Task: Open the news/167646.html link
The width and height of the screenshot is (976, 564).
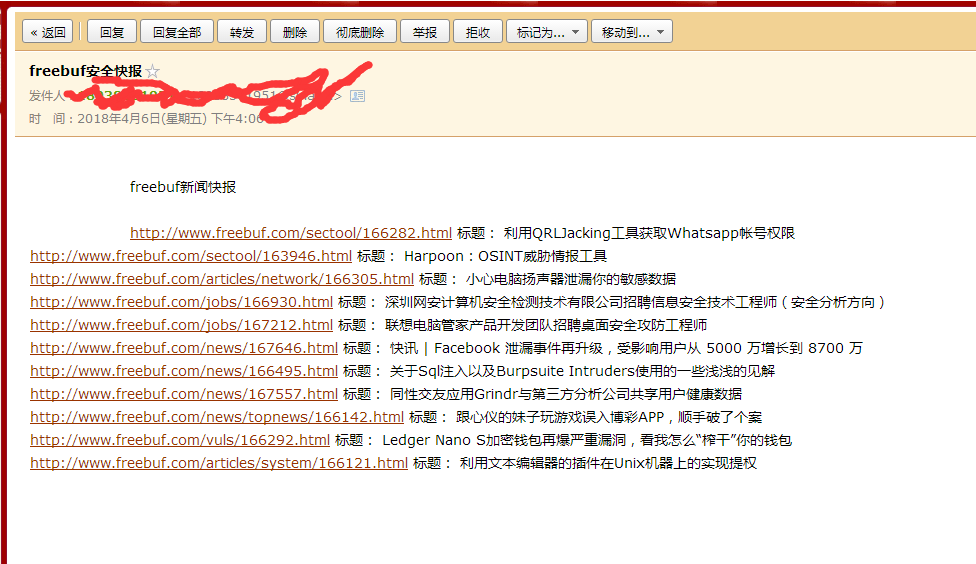Action: pyautogui.click(x=184, y=348)
